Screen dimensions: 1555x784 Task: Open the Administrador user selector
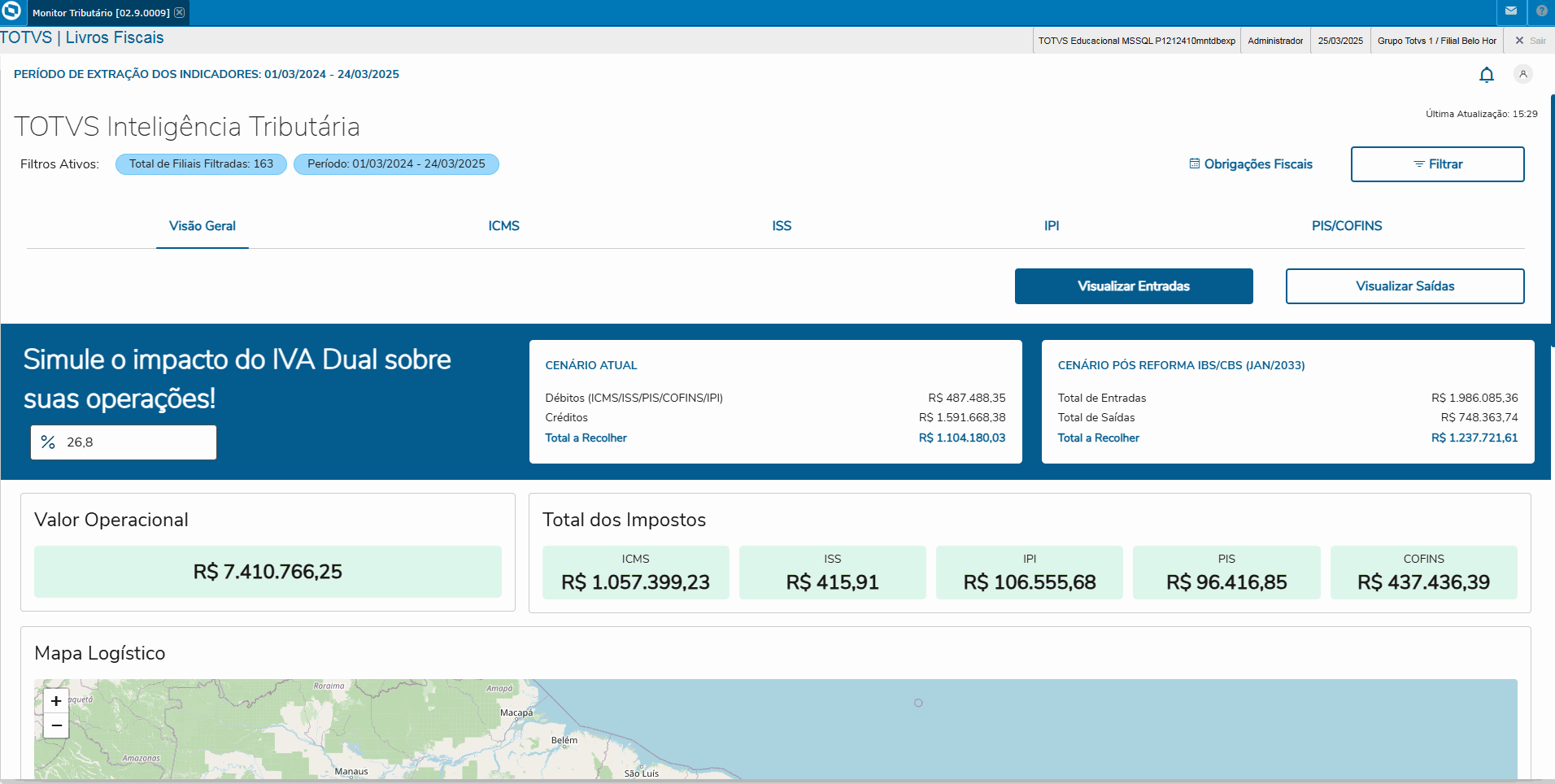click(1274, 40)
